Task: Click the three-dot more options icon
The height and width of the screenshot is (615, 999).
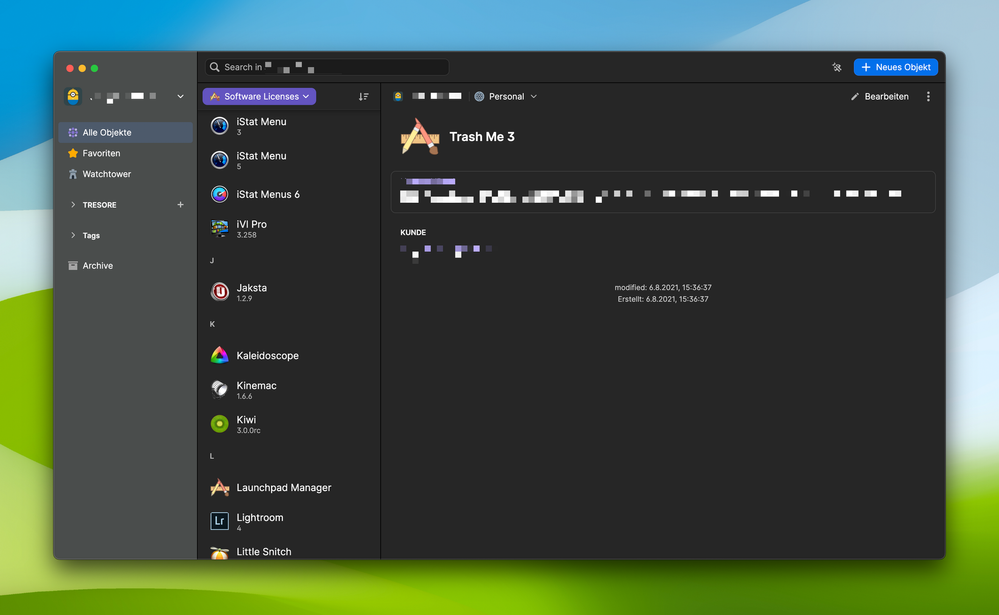Action: (x=928, y=96)
